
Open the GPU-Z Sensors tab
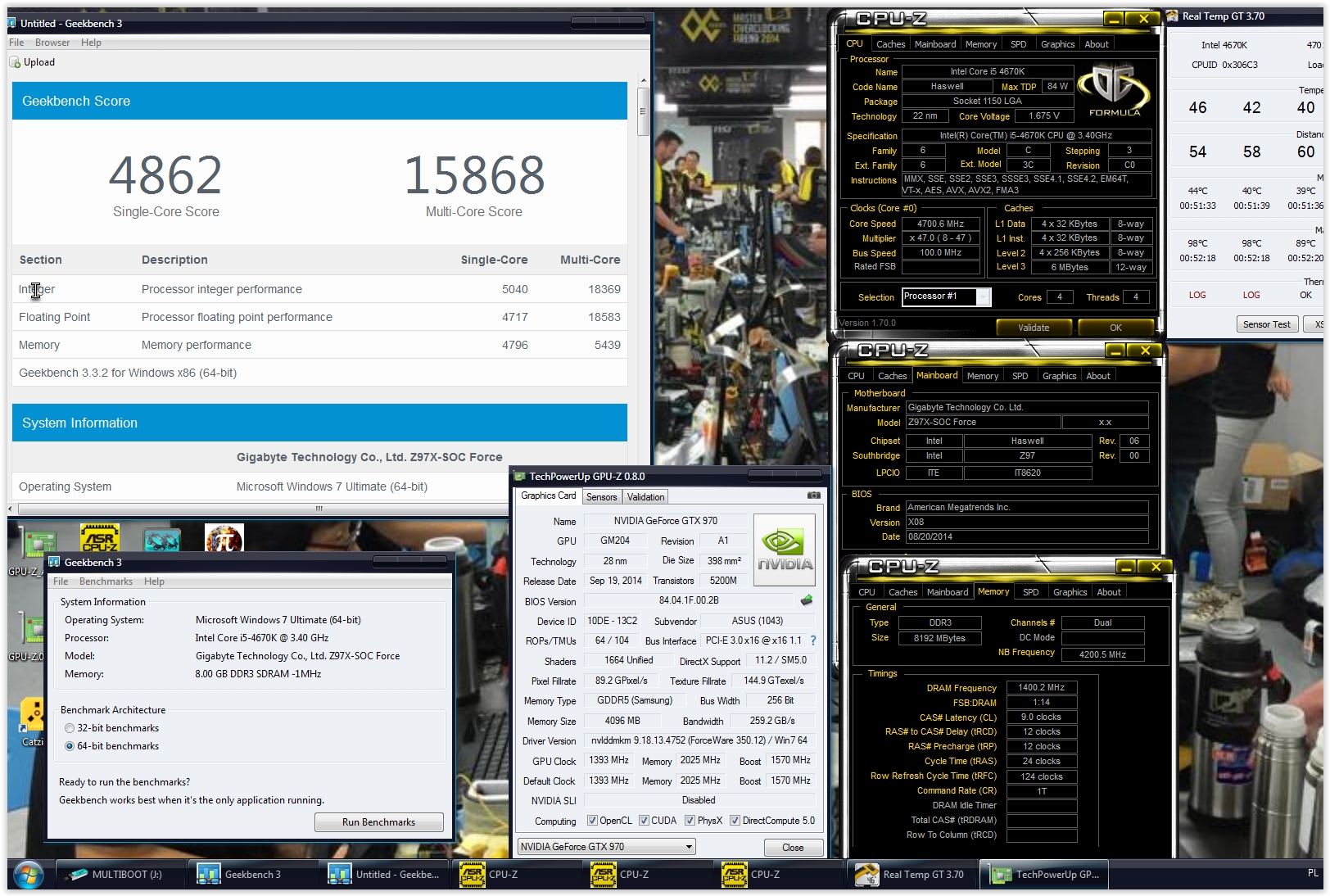pyautogui.click(x=601, y=497)
